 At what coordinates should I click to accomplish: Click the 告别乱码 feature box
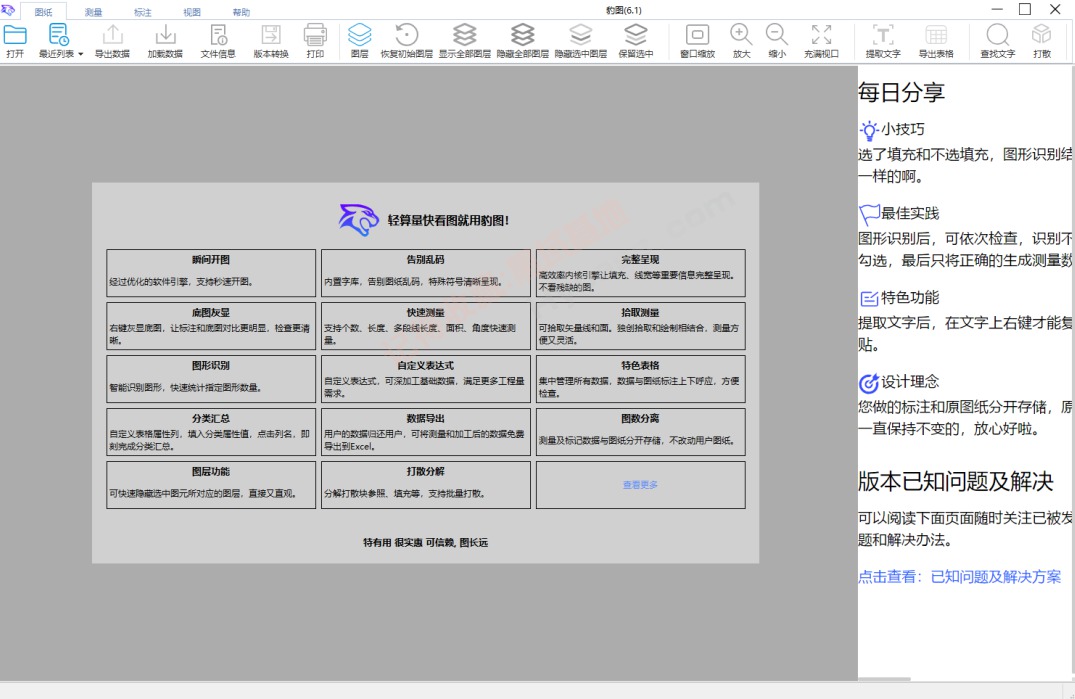coord(426,273)
